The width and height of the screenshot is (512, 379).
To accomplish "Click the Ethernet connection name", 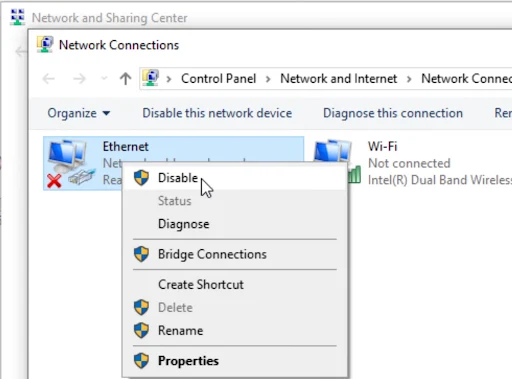I will click(125, 147).
